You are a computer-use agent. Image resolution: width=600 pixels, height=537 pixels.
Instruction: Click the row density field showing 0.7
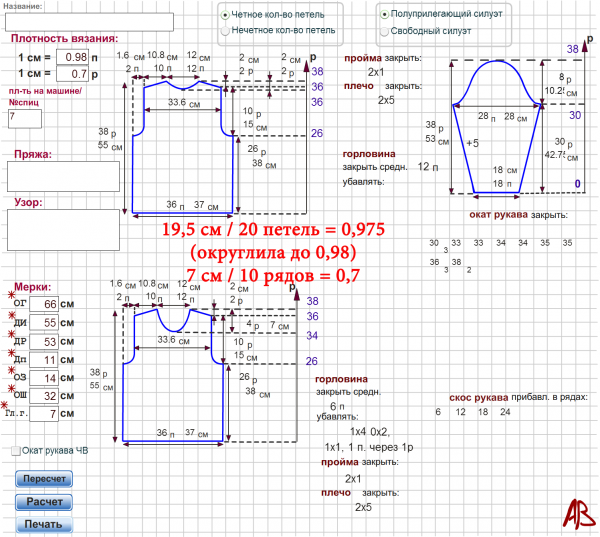click(73, 74)
